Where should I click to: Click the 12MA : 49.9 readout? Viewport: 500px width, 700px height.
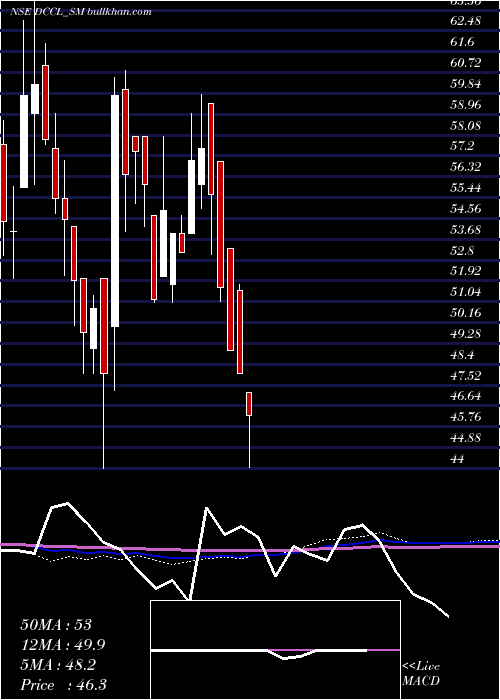click(x=64, y=645)
